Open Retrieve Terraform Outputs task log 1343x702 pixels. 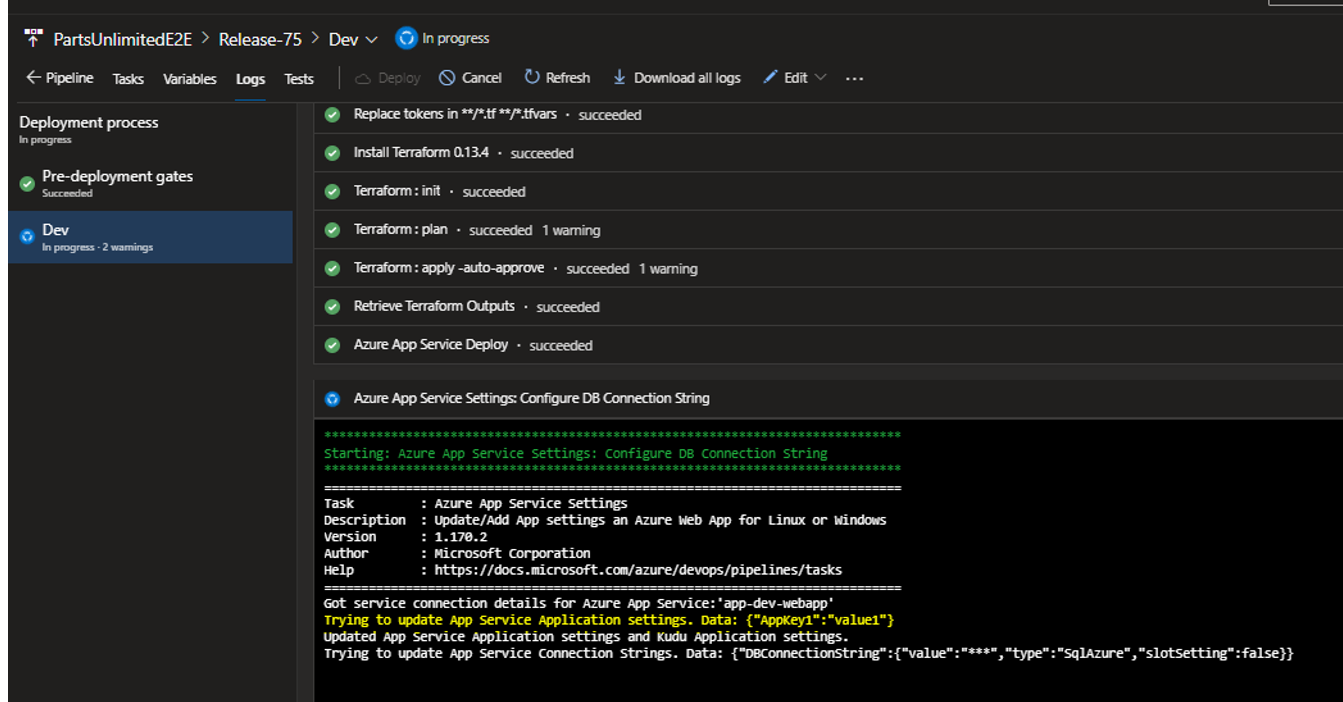pos(828,307)
